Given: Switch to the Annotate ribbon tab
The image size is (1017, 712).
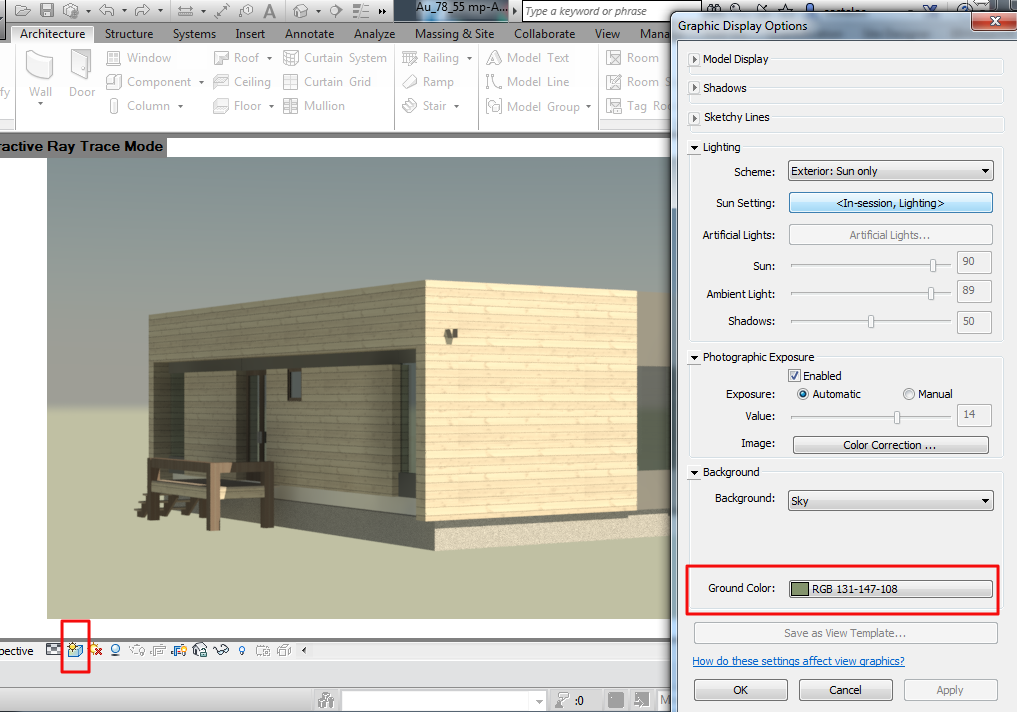Looking at the screenshot, I should [x=309, y=33].
